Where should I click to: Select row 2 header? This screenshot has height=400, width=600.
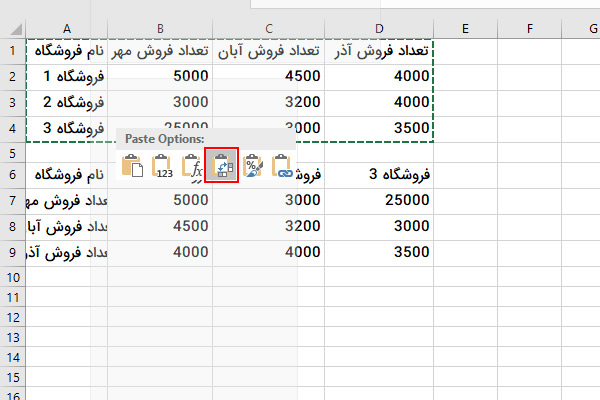(13, 77)
